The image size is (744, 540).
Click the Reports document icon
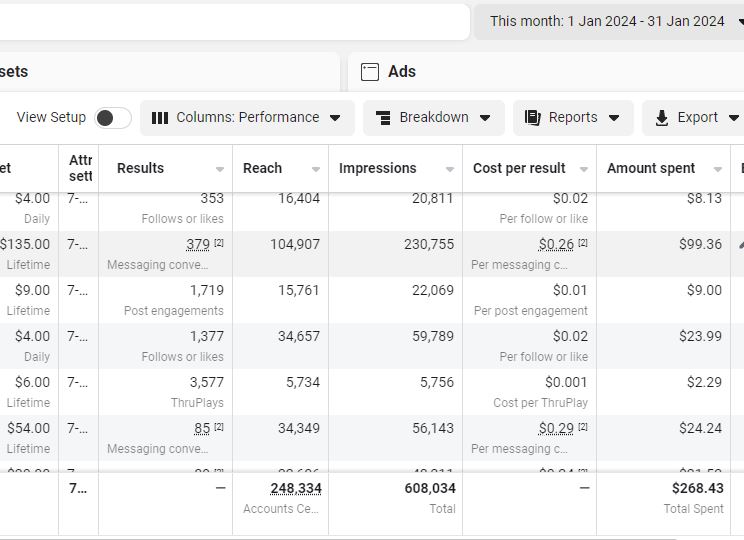[x=533, y=118]
